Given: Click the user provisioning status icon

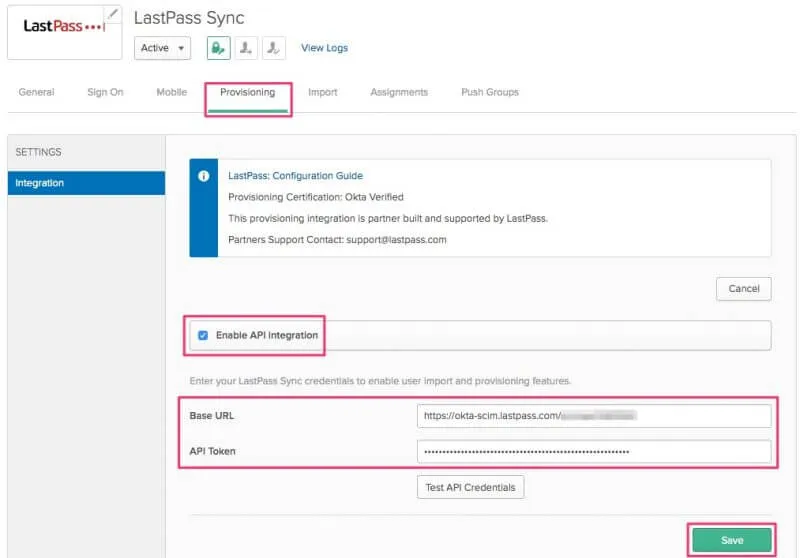Looking at the screenshot, I should tap(273, 48).
